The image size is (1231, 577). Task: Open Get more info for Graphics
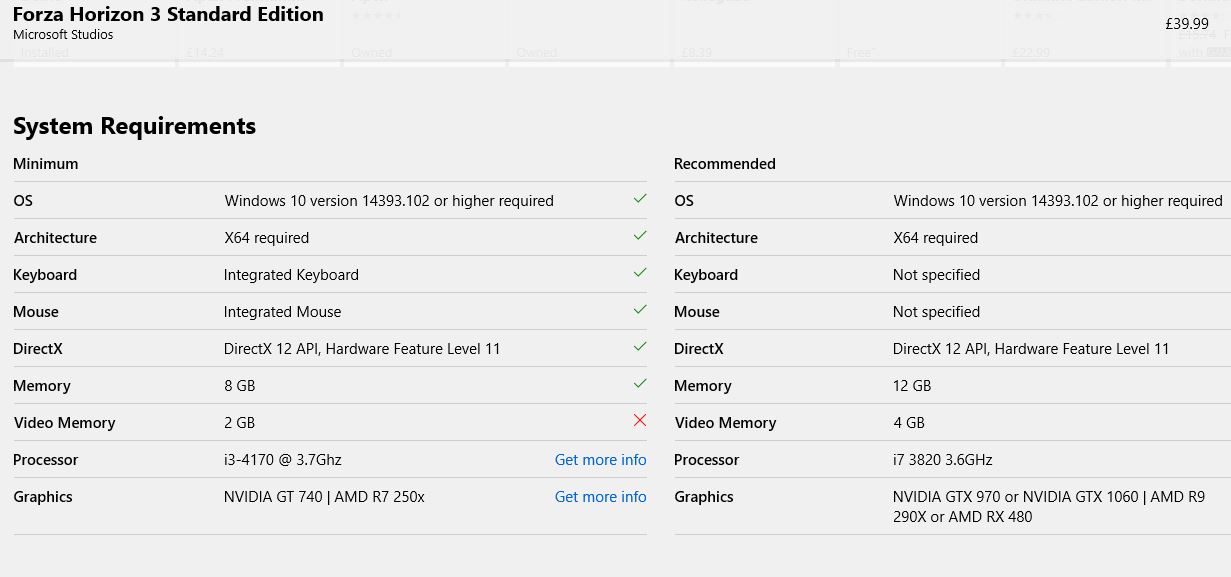point(600,497)
